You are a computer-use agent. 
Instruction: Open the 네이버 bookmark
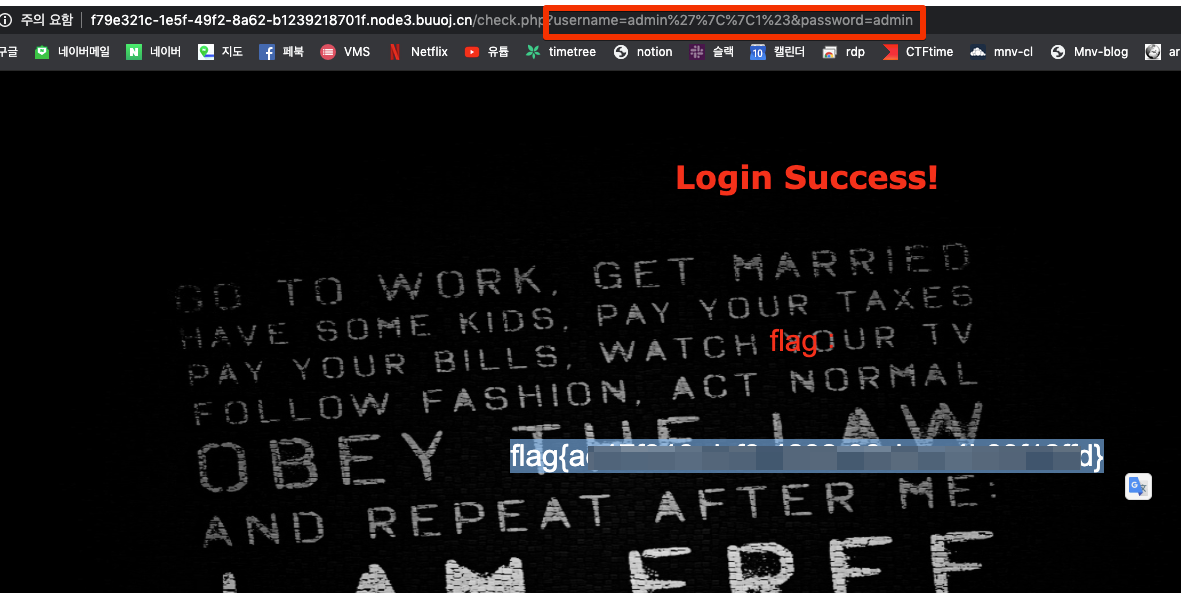click(x=154, y=52)
